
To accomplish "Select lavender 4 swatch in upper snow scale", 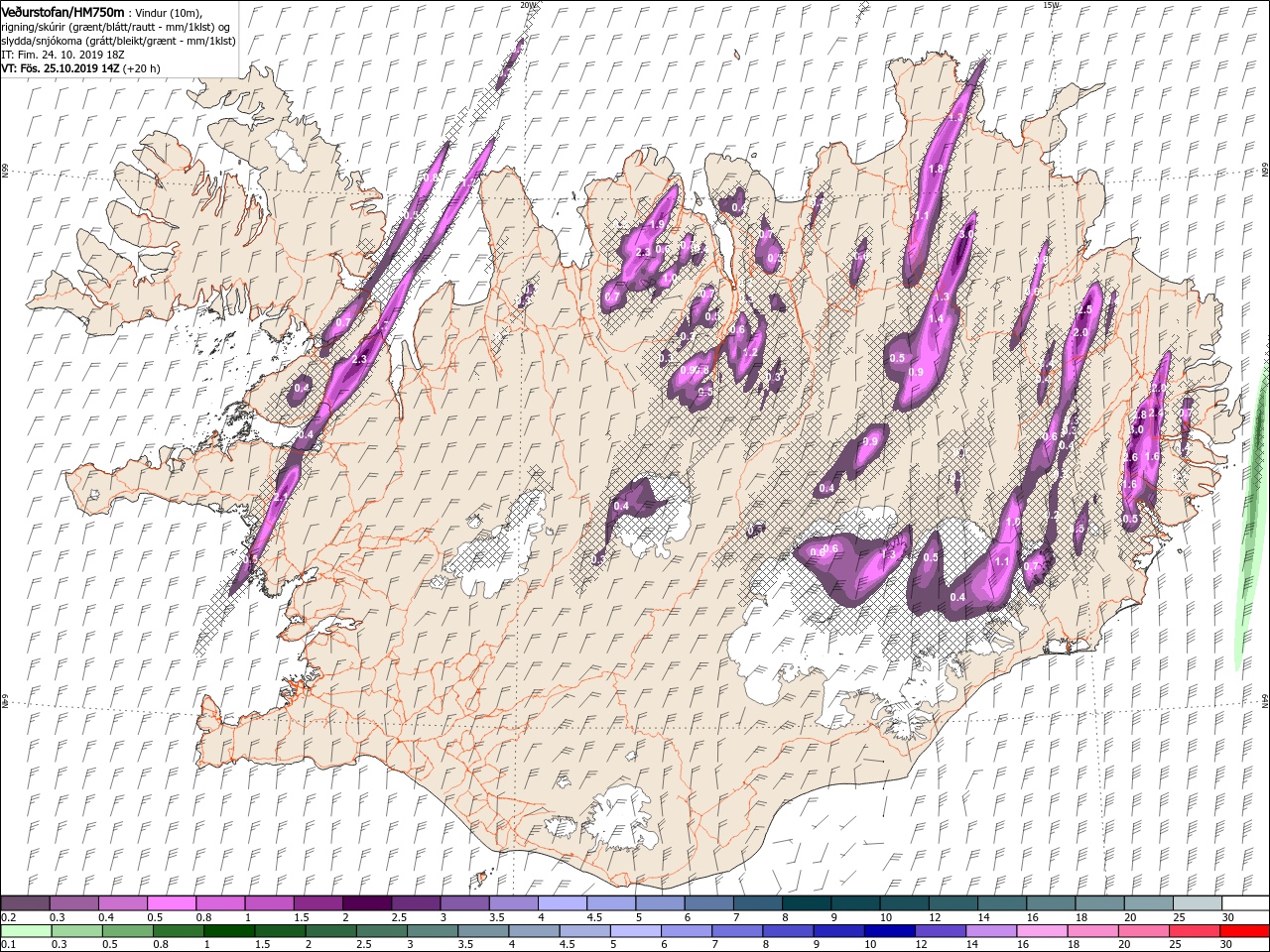I will [x=562, y=903].
